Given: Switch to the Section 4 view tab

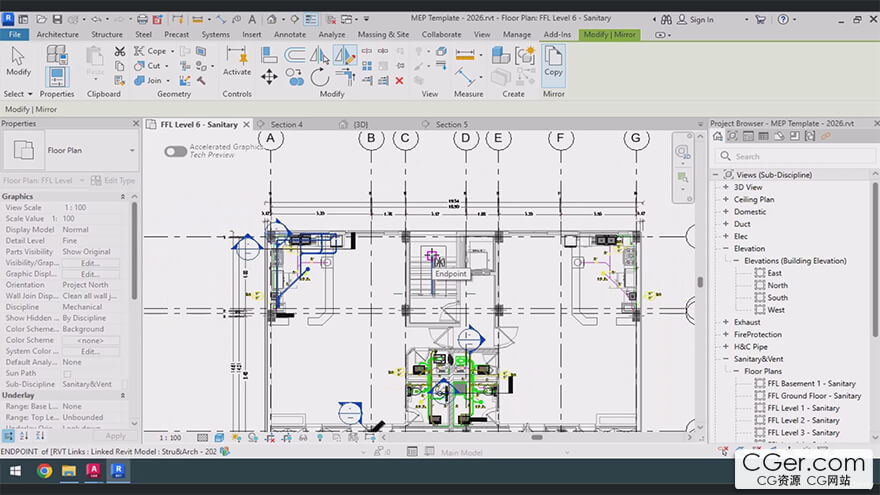Looking at the screenshot, I should tap(286, 125).
